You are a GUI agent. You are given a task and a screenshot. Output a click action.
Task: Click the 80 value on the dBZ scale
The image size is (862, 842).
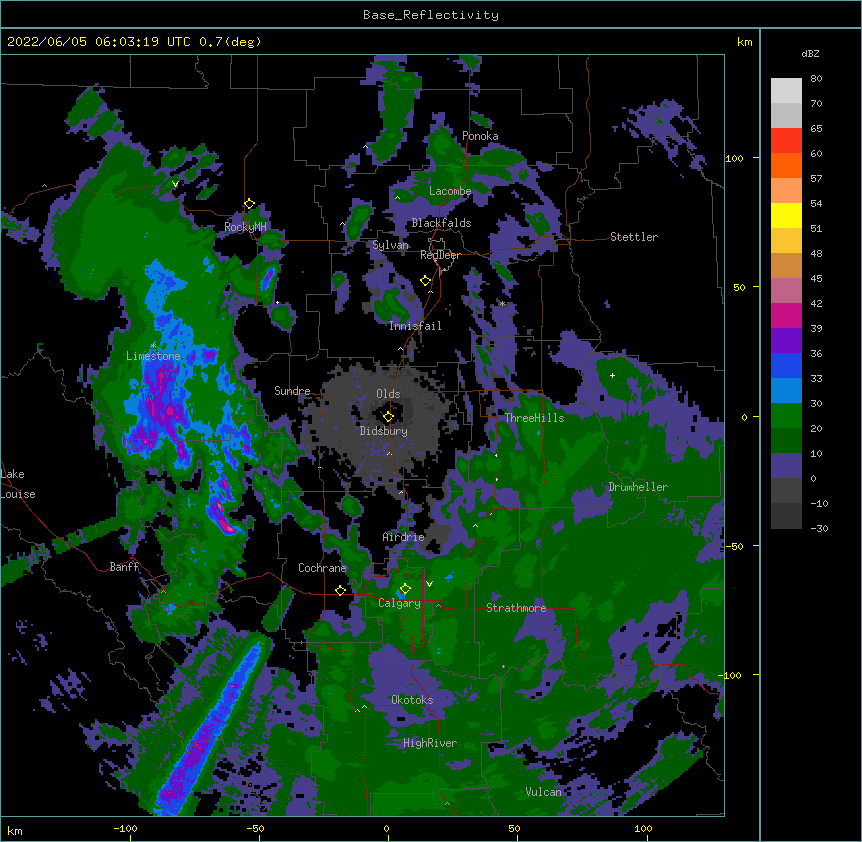[816, 79]
